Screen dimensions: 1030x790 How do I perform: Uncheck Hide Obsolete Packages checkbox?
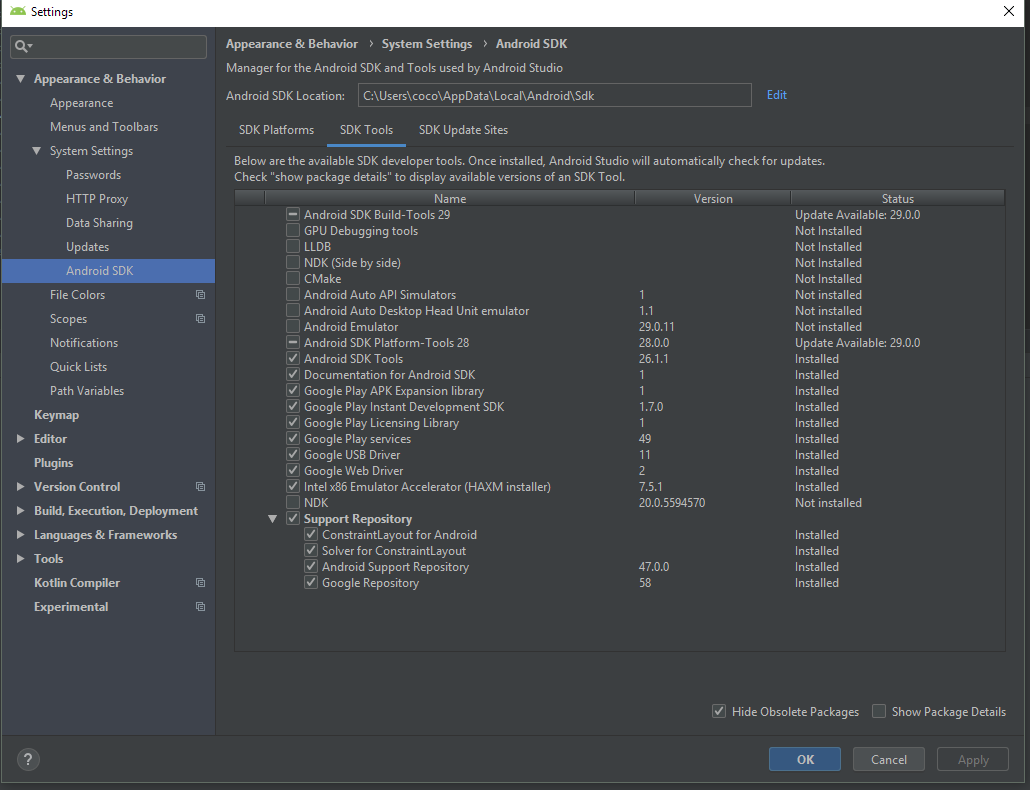click(719, 711)
